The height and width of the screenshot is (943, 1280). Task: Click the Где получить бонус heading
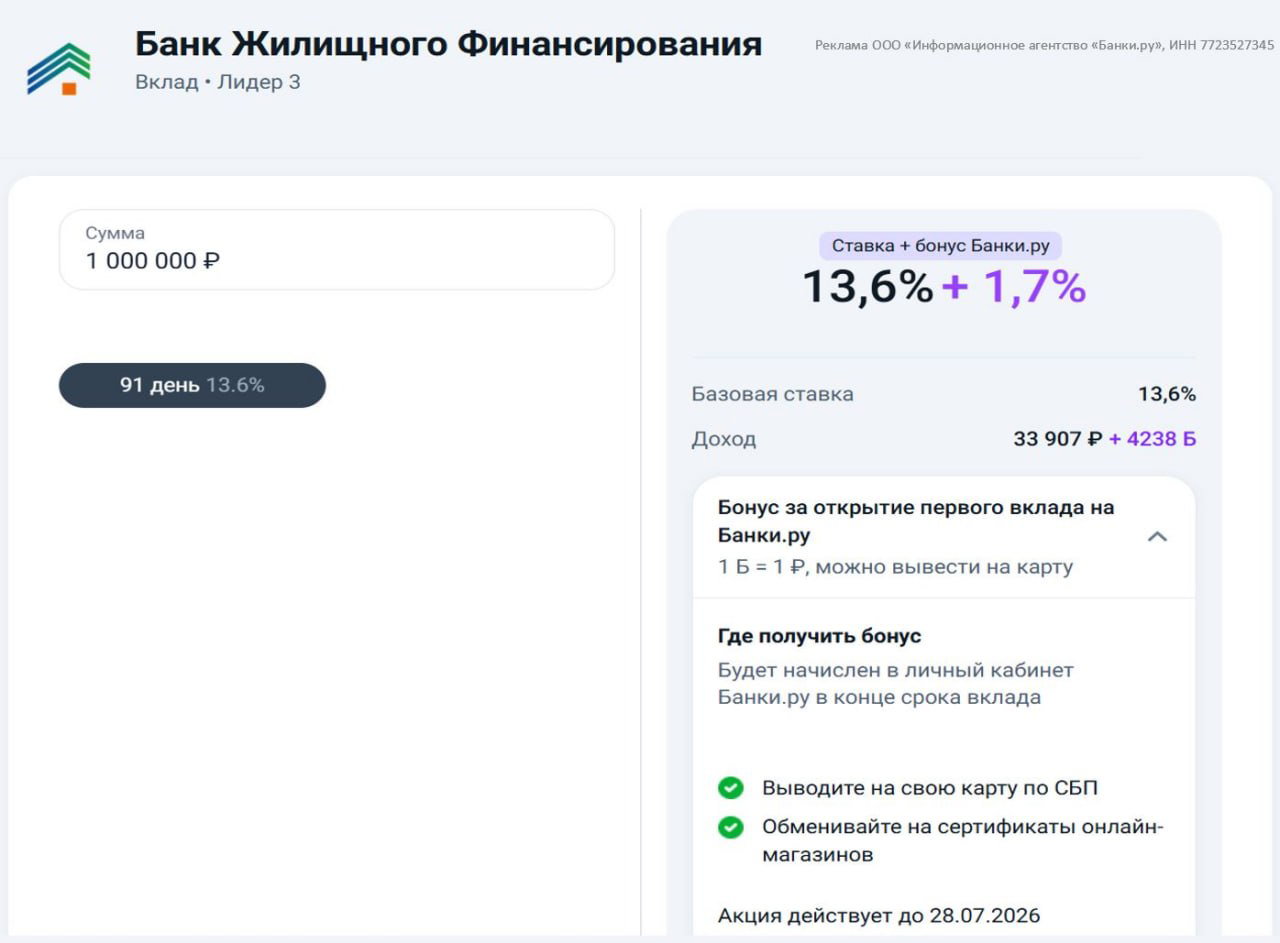click(x=820, y=636)
